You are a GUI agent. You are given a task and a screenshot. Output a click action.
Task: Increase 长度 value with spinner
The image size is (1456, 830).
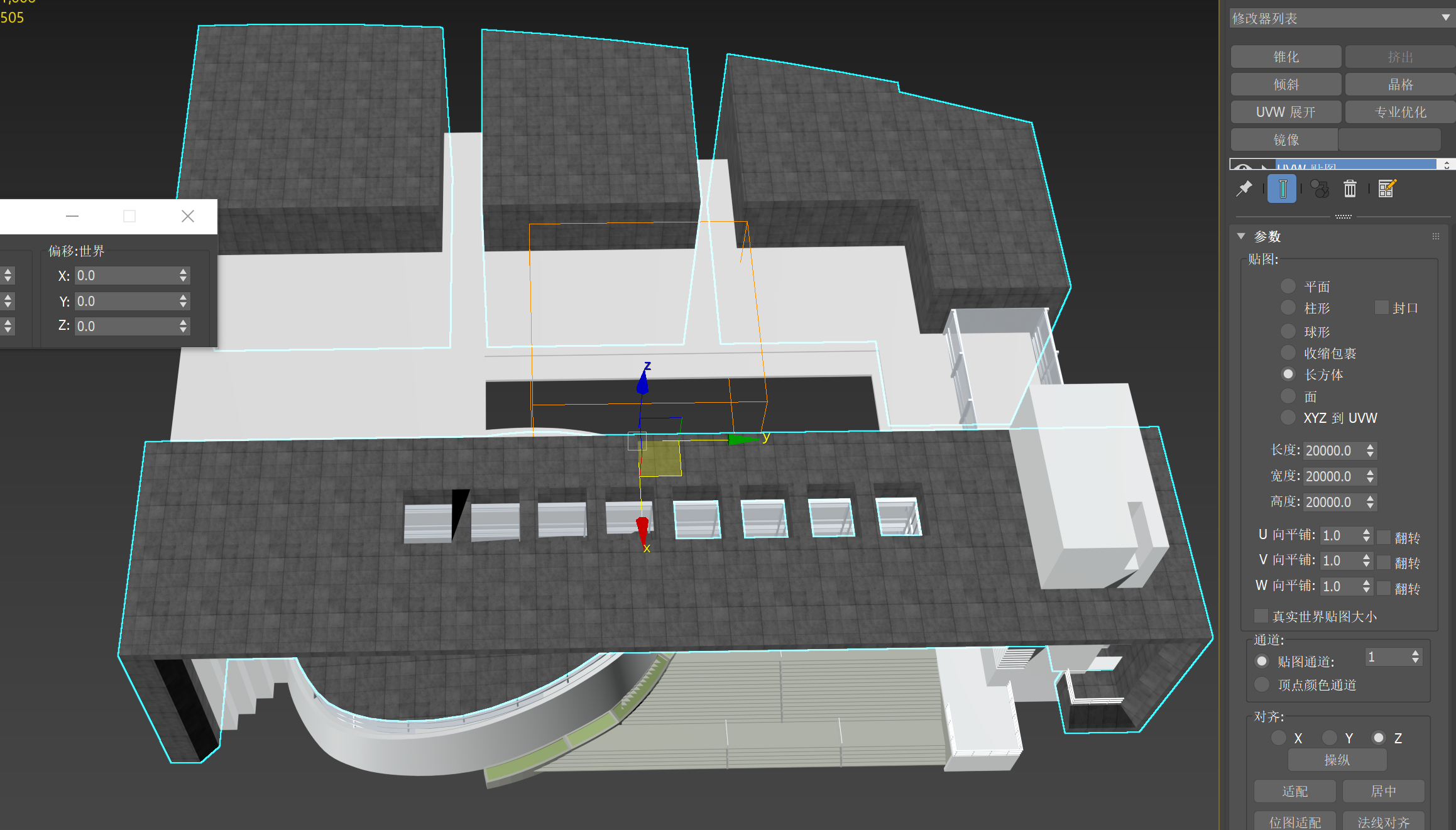1371,446
